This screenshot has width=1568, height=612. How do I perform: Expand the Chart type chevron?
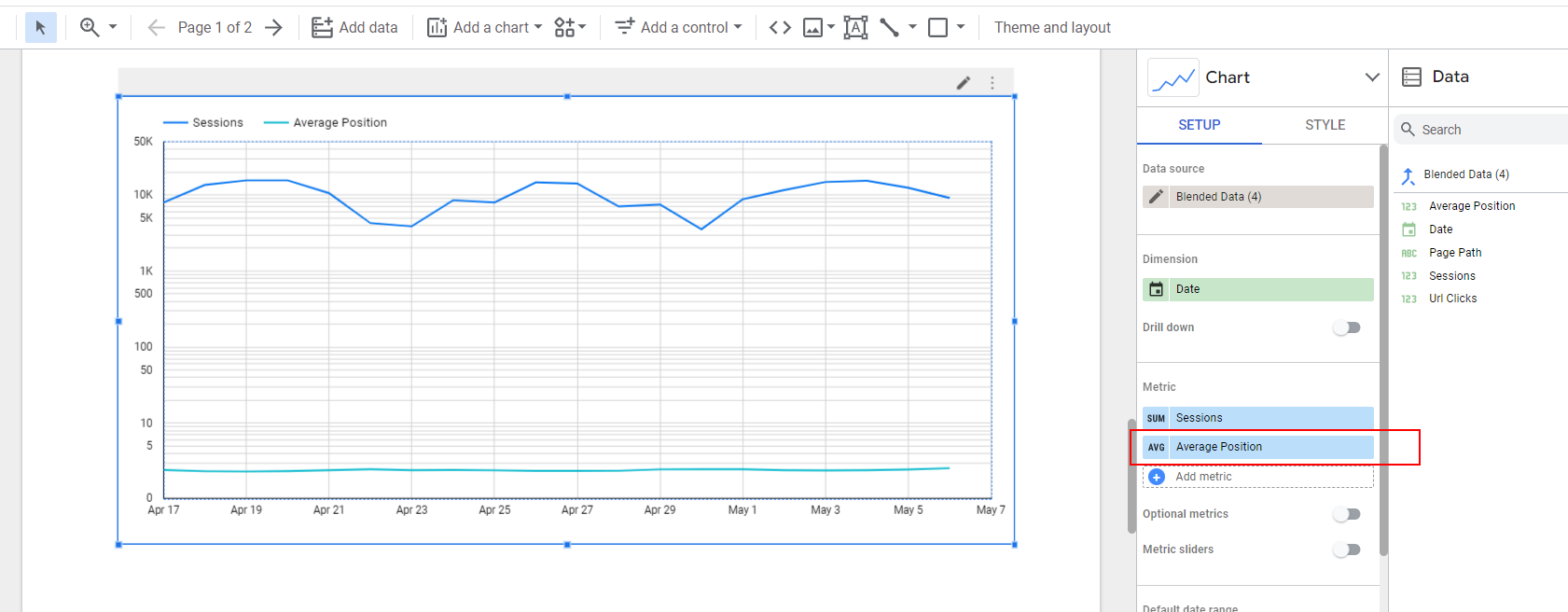pos(1372,77)
